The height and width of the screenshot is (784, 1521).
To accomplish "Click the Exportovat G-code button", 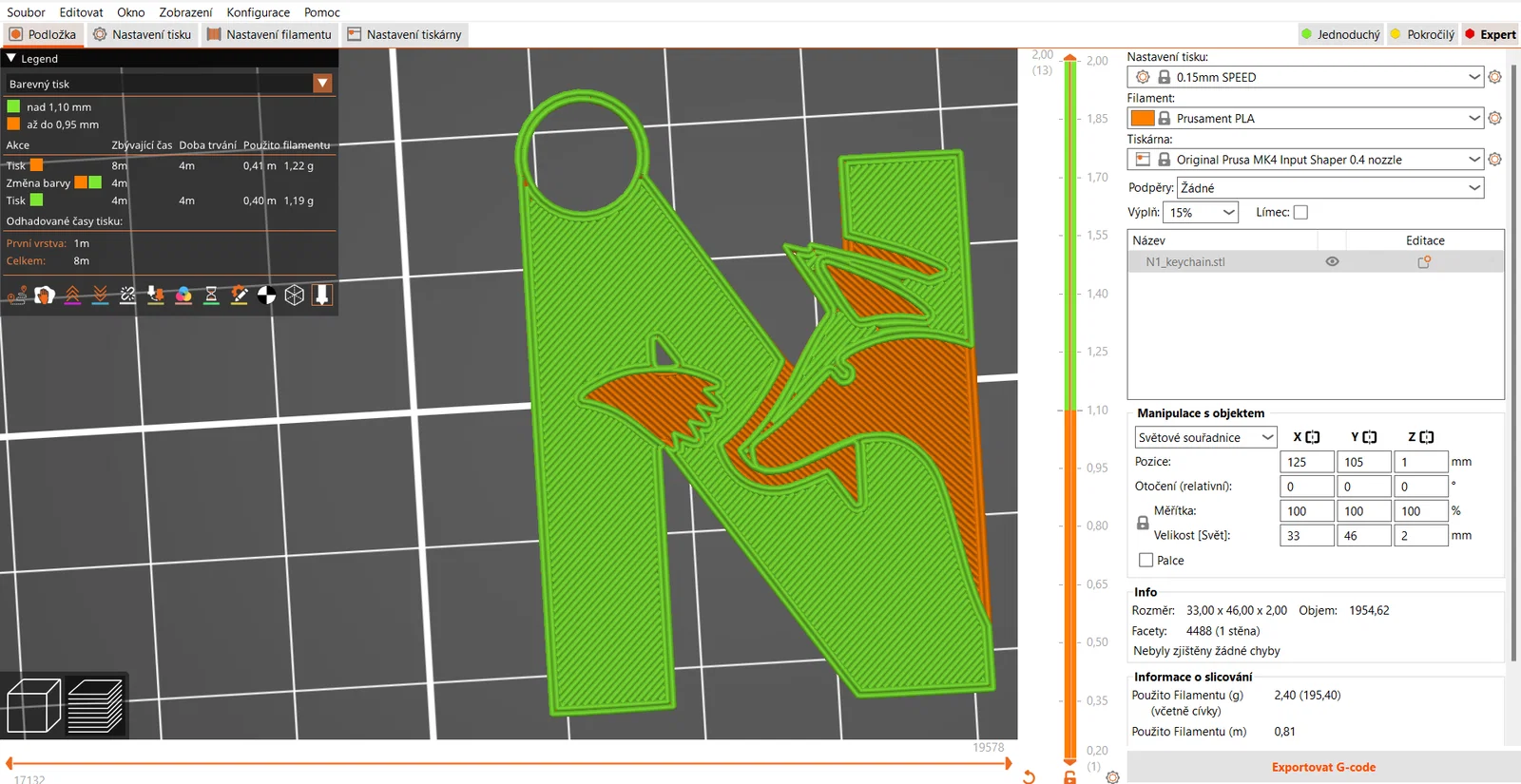I will 1323,767.
